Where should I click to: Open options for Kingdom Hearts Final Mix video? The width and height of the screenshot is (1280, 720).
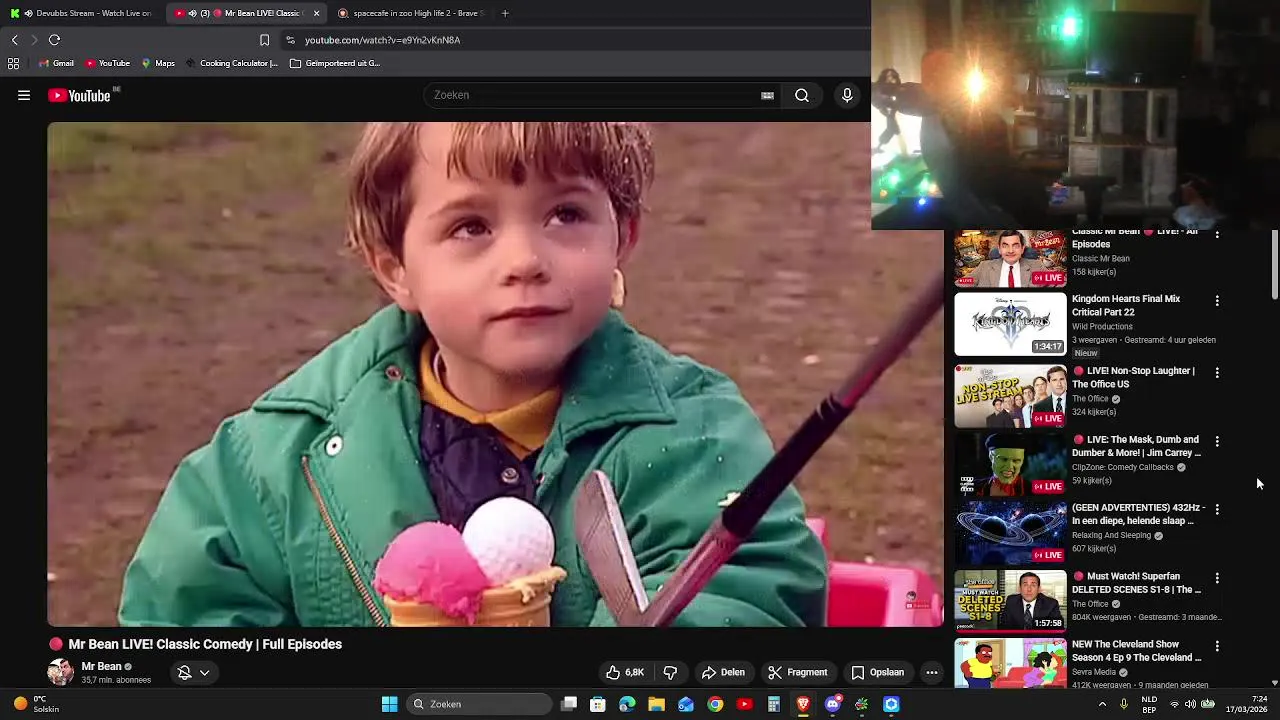point(1217,300)
